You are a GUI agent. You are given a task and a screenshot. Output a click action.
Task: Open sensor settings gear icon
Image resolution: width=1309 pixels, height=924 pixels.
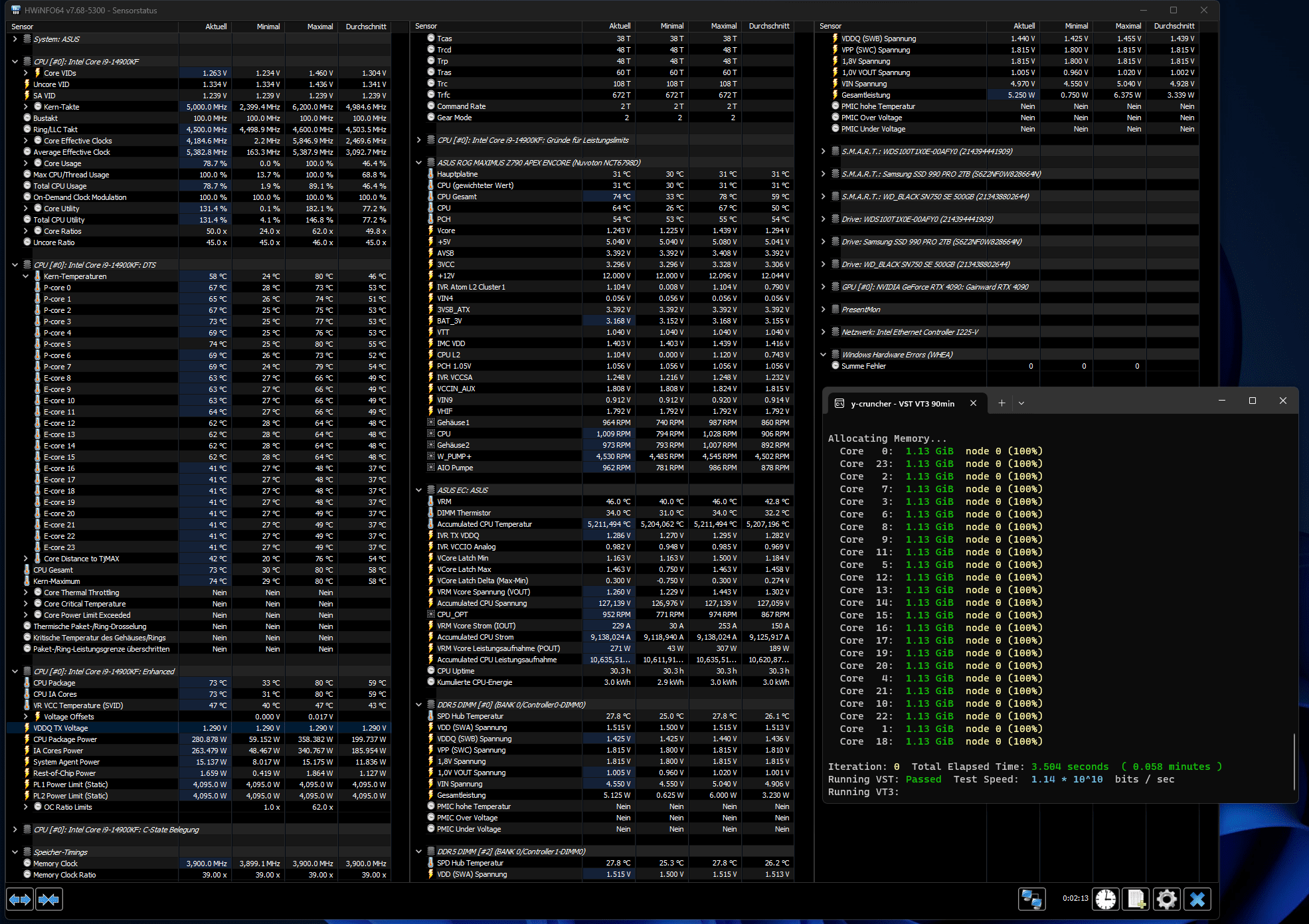click(x=1166, y=899)
